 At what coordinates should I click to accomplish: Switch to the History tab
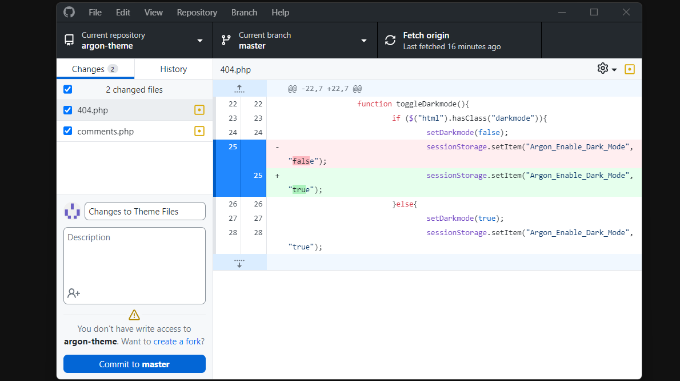(173, 69)
